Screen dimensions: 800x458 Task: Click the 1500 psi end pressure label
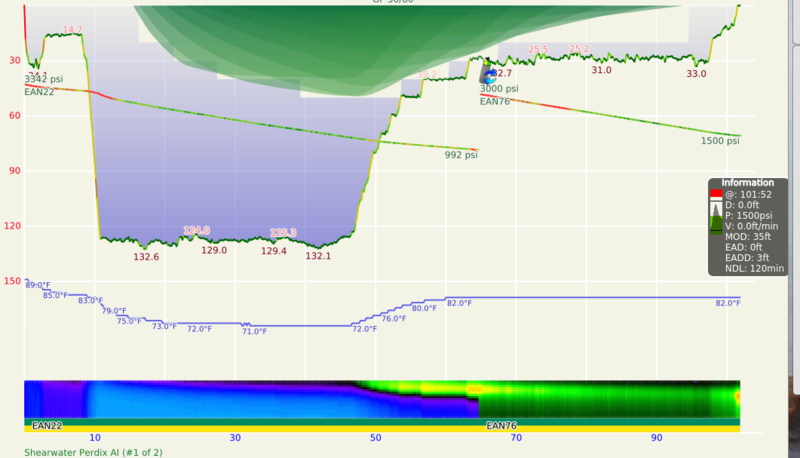tap(720, 141)
